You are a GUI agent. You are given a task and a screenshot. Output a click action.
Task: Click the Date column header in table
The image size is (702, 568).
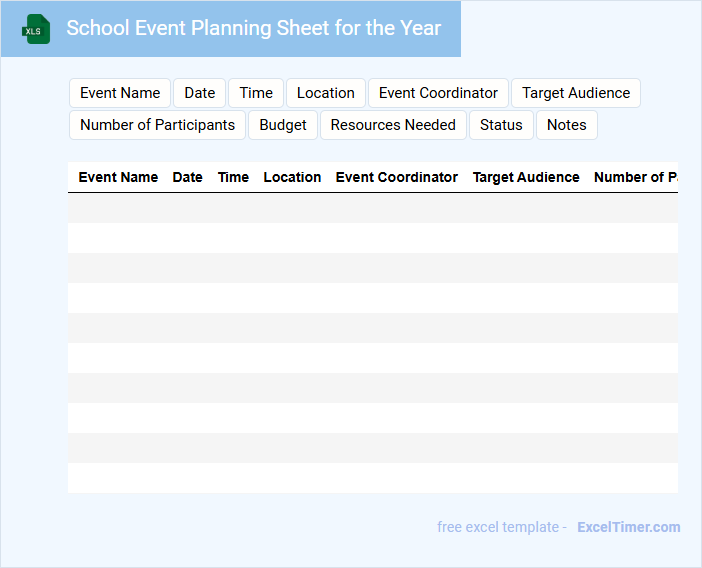(187, 177)
